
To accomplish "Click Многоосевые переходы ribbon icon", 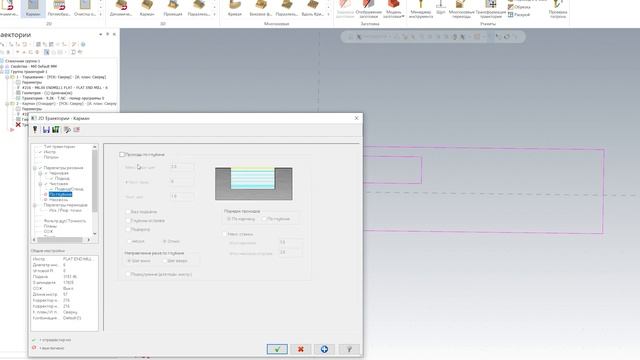I will [x=461, y=9].
